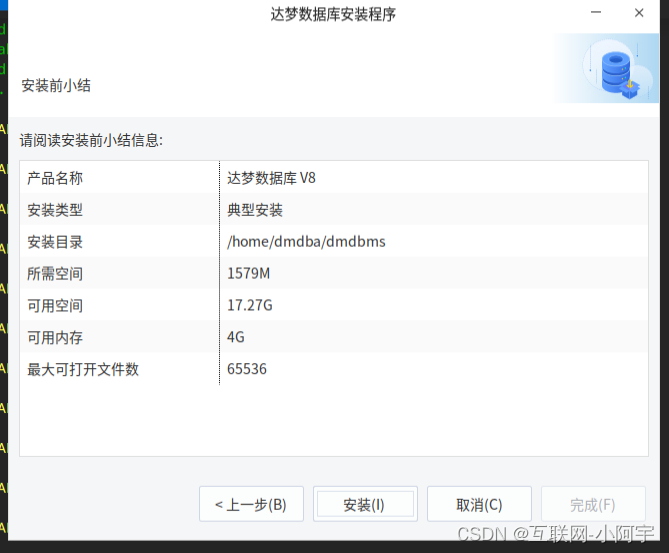Click the greyed 完成(F) finish button
This screenshot has height=553, width=669.
pos(593,504)
